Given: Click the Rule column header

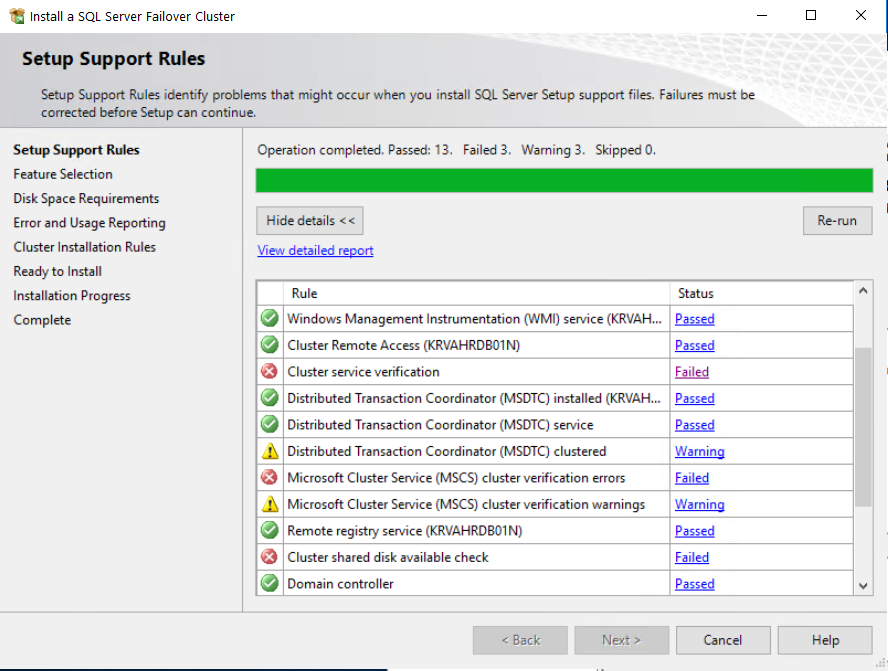Looking at the screenshot, I should (476, 293).
